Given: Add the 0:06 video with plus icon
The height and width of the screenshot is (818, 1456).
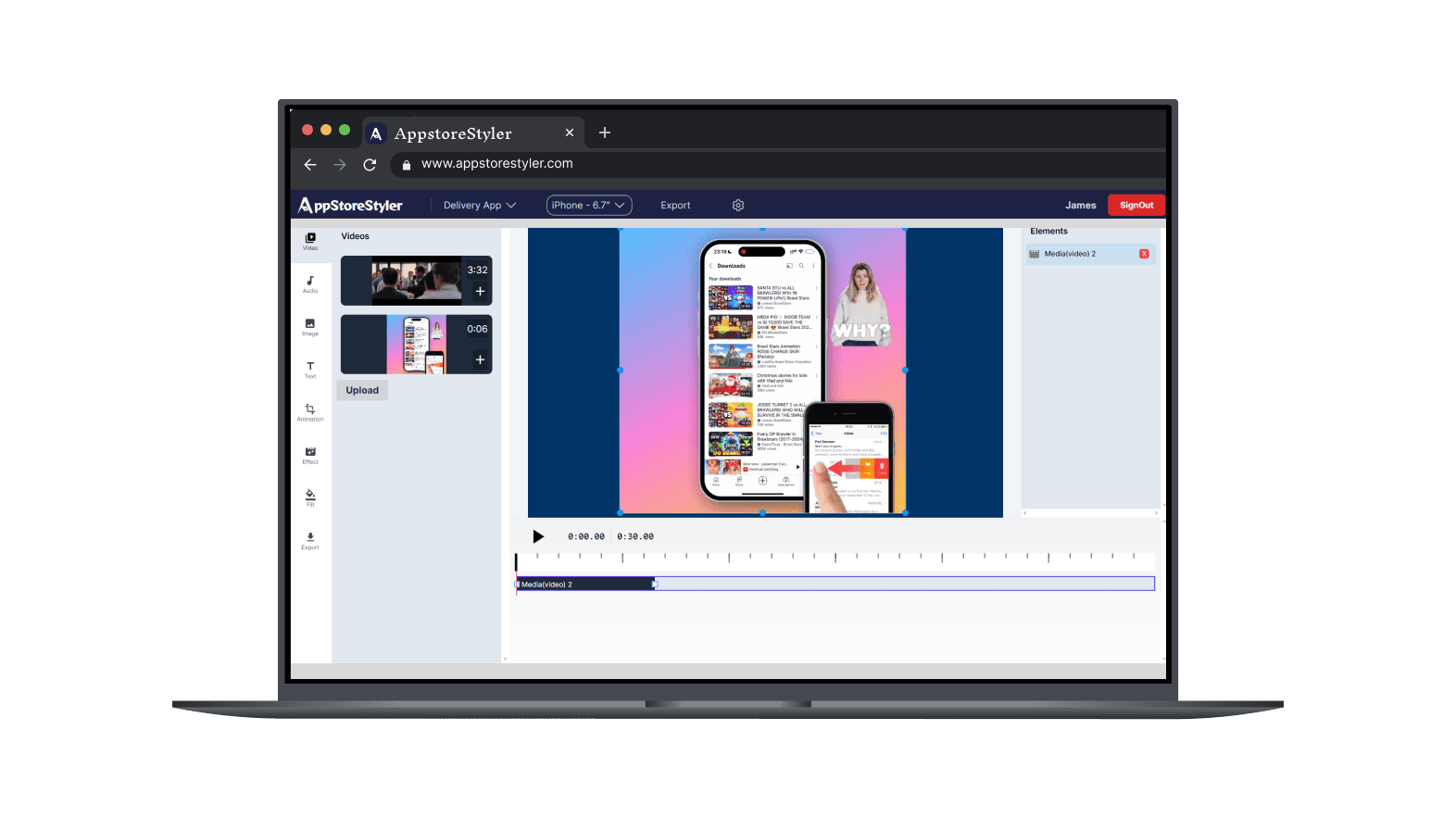Looking at the screenshot, I should (x=480, y=359).
